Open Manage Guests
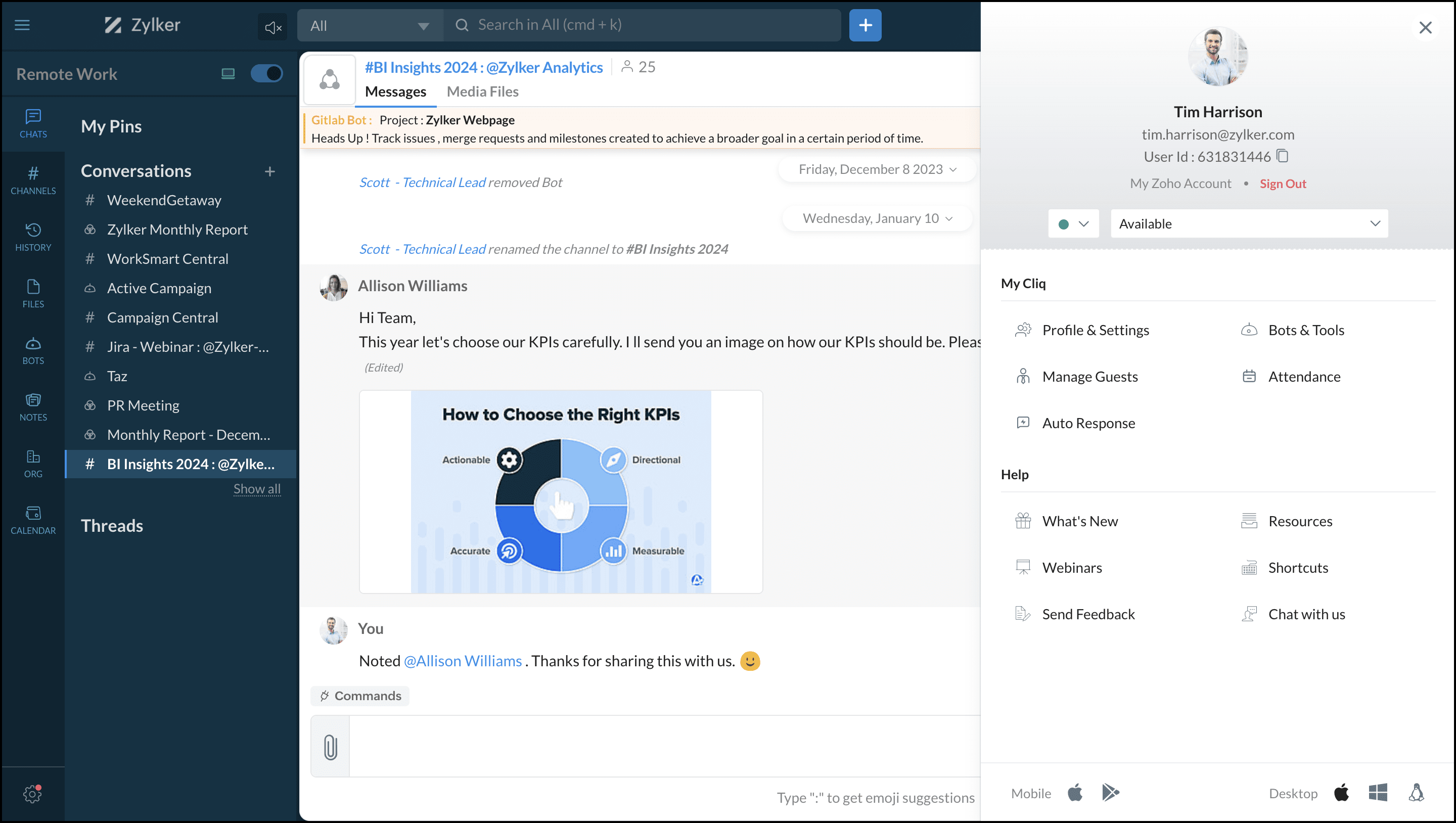 [1077, 377]
